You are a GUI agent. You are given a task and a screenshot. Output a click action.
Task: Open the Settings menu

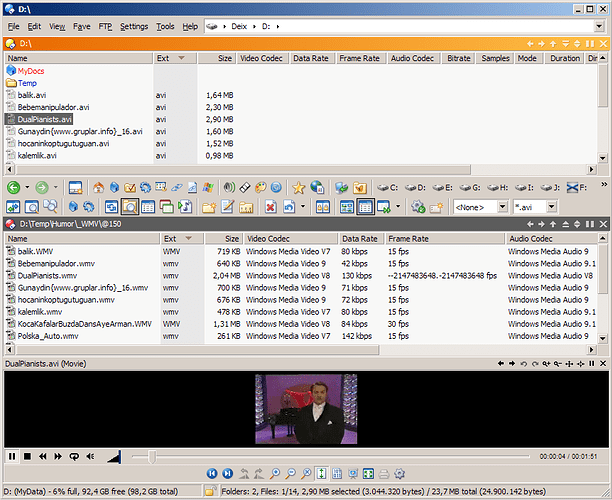point(134,27)
